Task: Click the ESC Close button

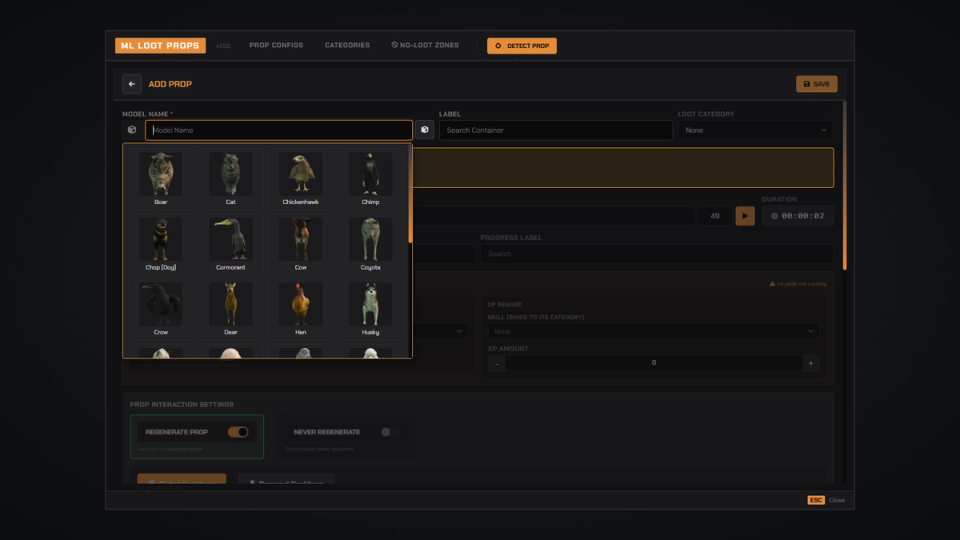Action: (x=826, y=500)
